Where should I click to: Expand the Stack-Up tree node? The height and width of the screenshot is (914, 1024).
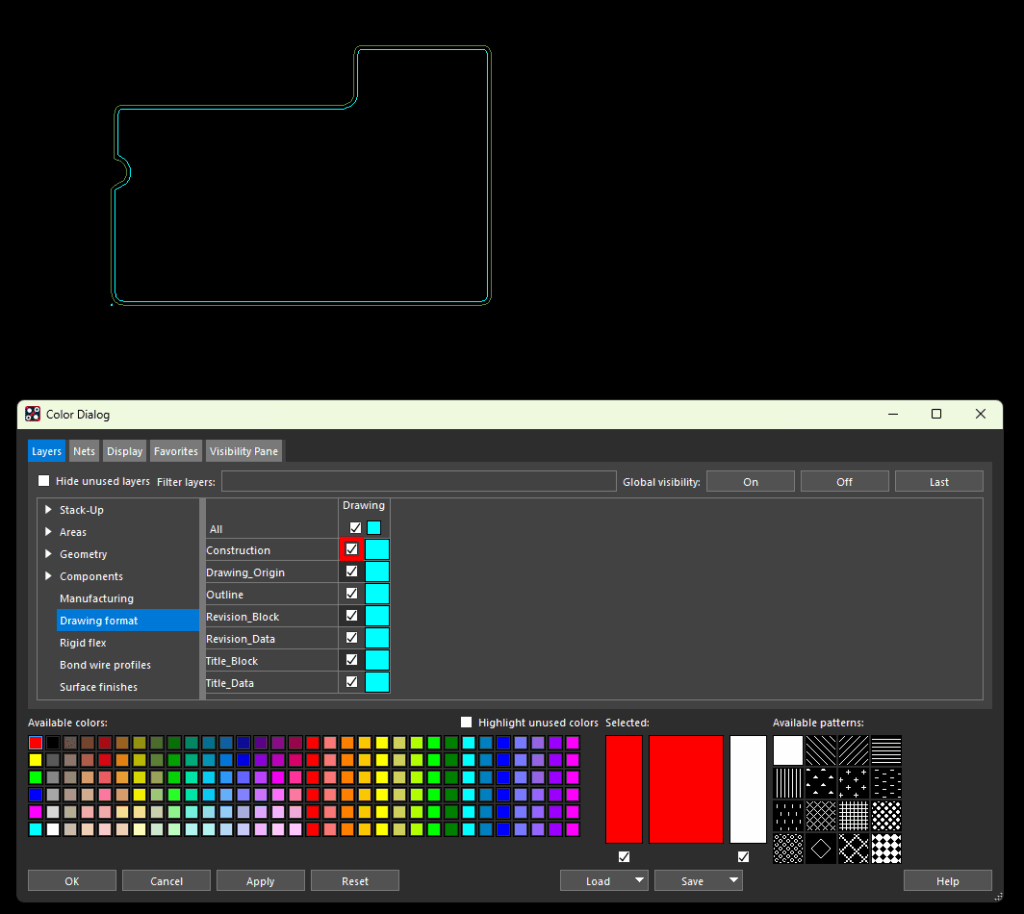pos(48,509)
